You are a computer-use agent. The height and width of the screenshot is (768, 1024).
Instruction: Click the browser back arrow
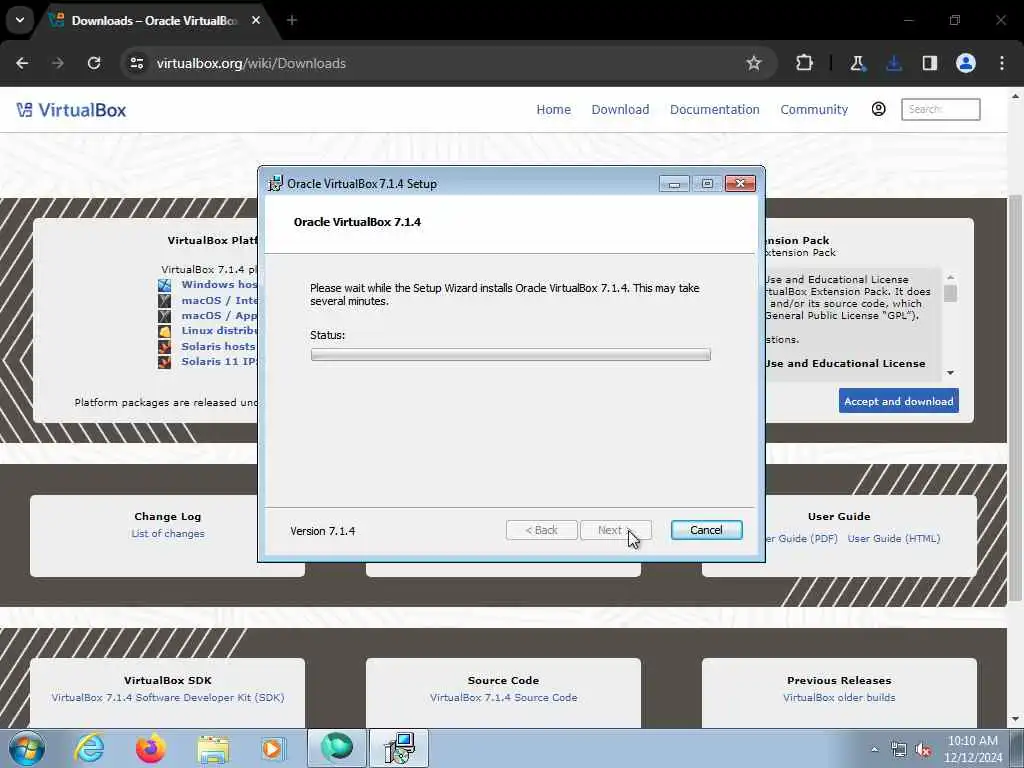(22, 63)
